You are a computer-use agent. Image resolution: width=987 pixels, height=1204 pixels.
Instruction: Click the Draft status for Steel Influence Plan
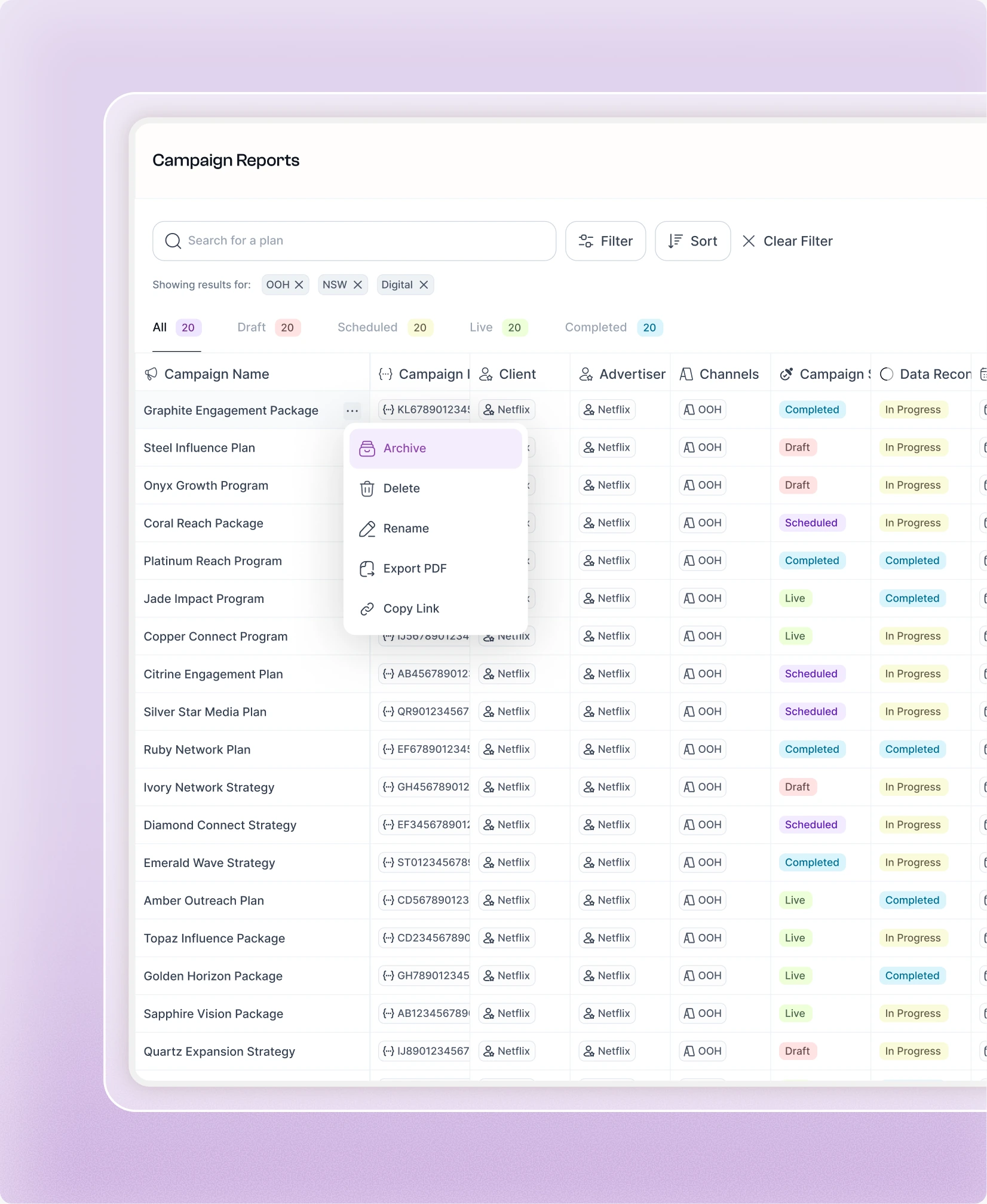click(798, 448)
